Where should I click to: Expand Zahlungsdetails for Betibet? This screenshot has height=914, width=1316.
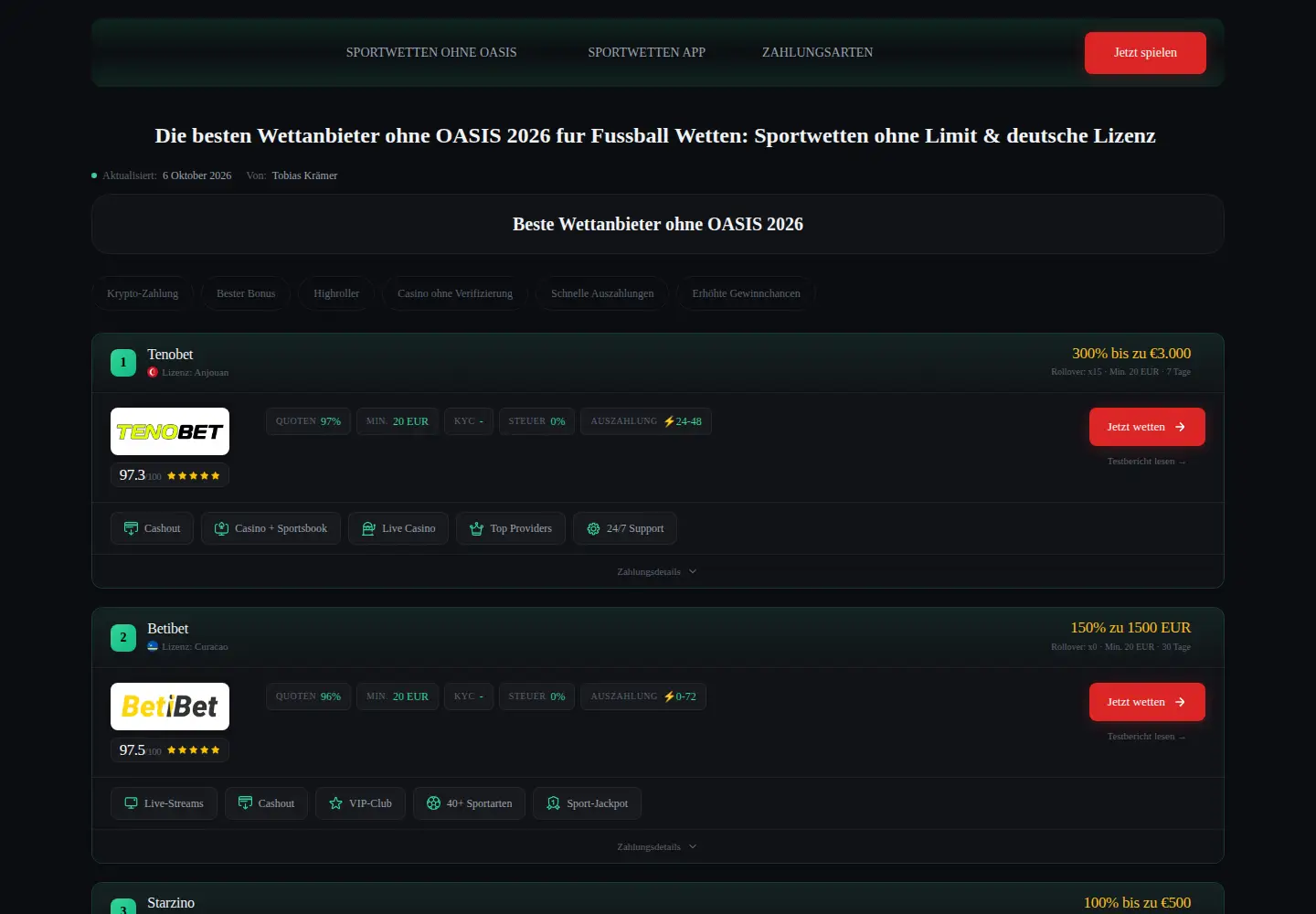[x=657, y=846]
